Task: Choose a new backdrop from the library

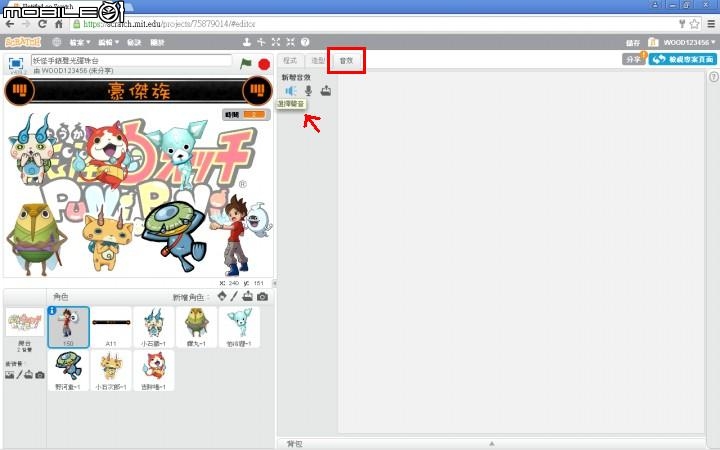Action: click(x=9, y=375)
